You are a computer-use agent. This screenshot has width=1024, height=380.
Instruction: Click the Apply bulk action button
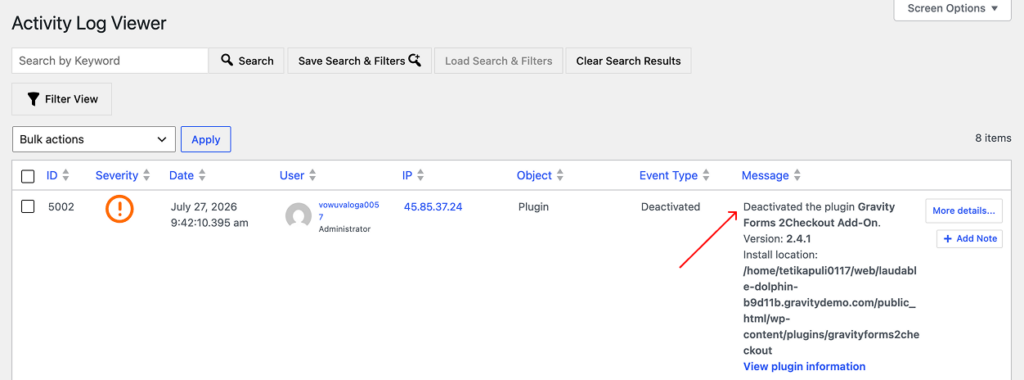[206, 139]
